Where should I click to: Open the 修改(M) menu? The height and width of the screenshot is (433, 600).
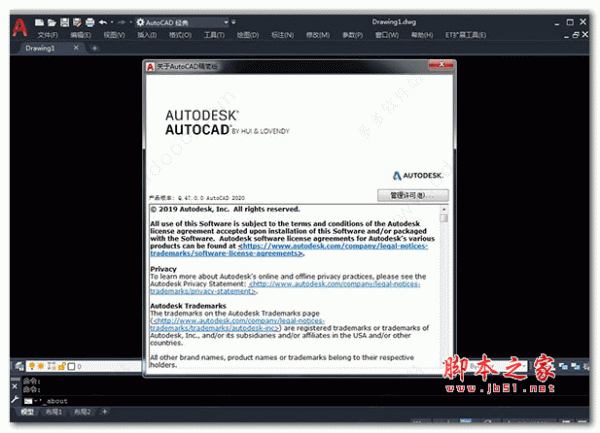coord(318,35)
